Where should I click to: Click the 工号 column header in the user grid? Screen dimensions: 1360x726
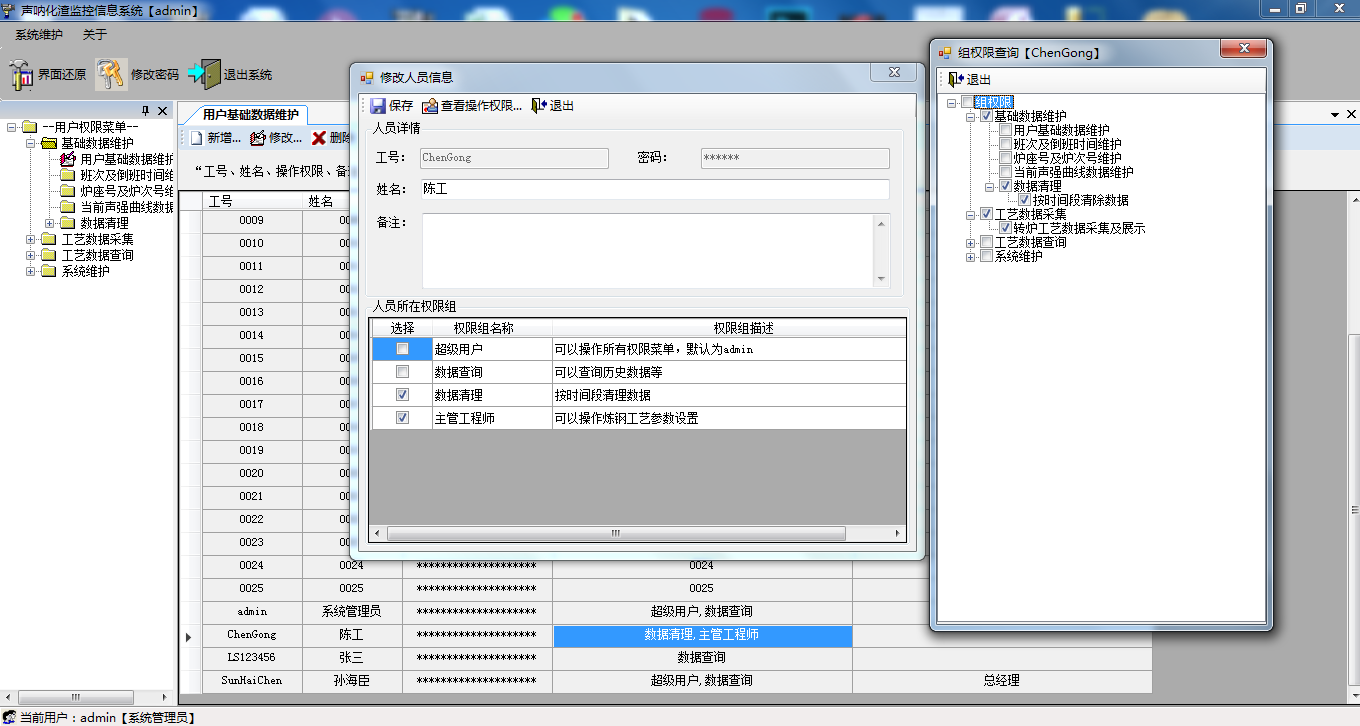coord(252,201)
